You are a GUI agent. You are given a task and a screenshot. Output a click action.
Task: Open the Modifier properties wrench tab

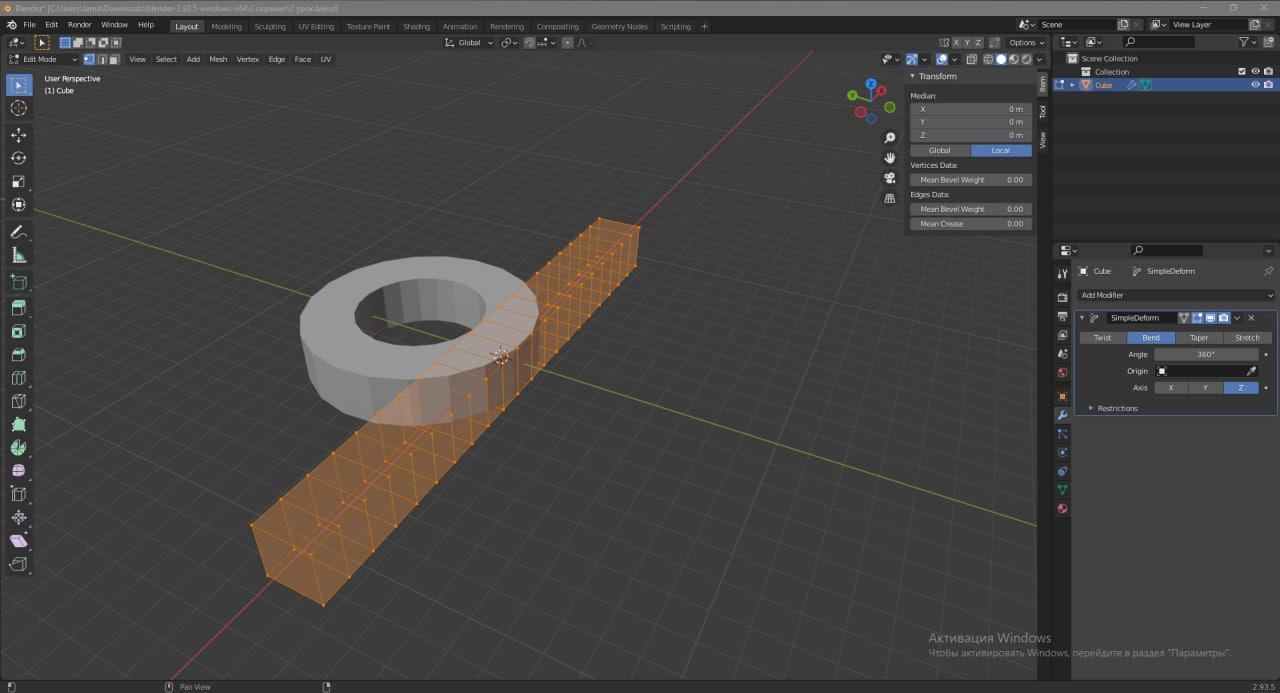pyautogui.click(x=1062, y=415)
